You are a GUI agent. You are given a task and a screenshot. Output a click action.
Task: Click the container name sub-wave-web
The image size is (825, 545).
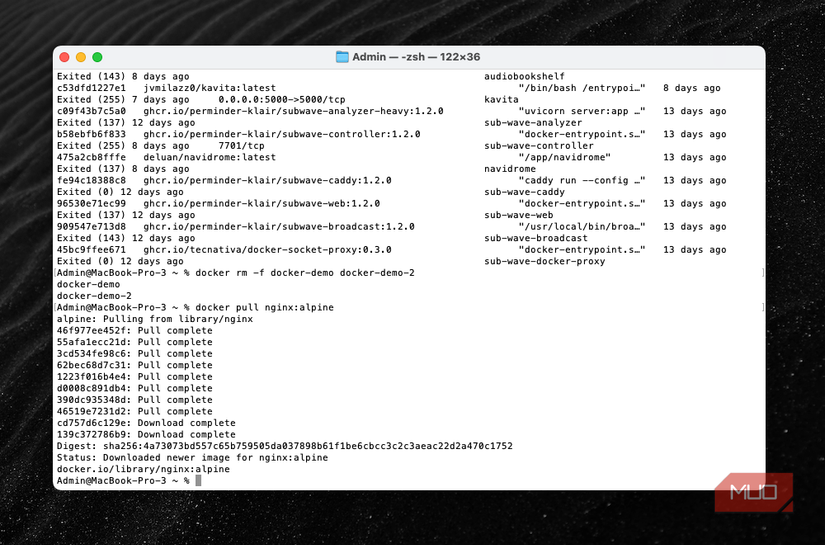click(519, 215)
